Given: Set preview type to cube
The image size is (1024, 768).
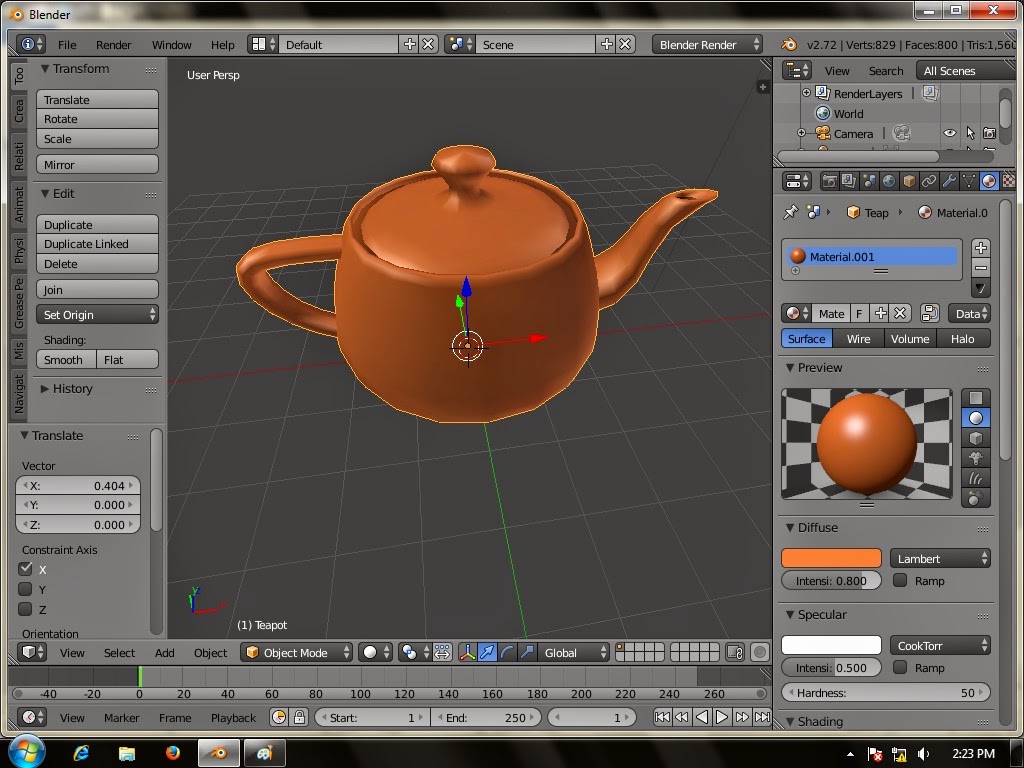Looking at the screenshot, I should tap(976, 438).
